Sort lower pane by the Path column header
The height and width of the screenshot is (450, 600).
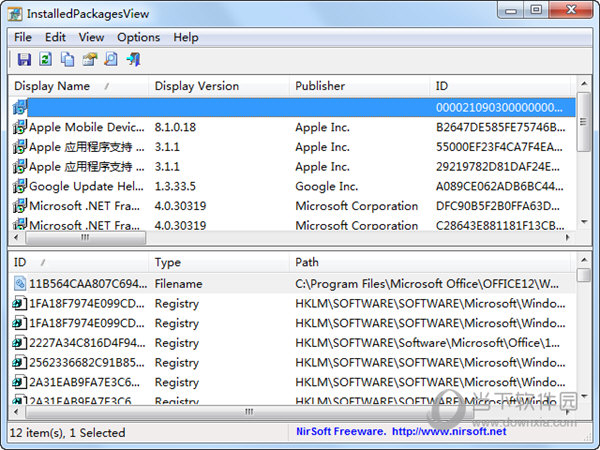pyautogui.click(x=430, y=262)
